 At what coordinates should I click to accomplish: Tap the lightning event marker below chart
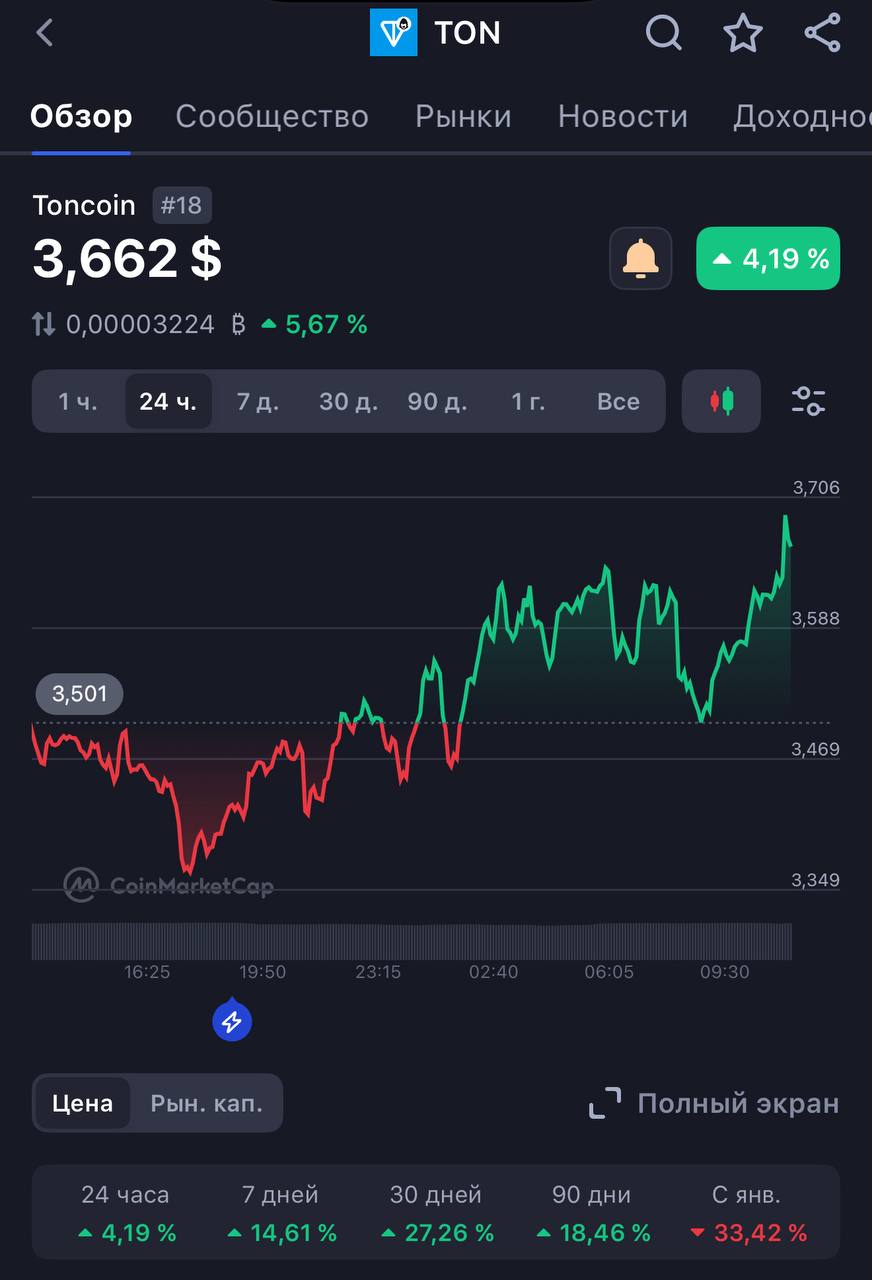[x=232, y=1020]
